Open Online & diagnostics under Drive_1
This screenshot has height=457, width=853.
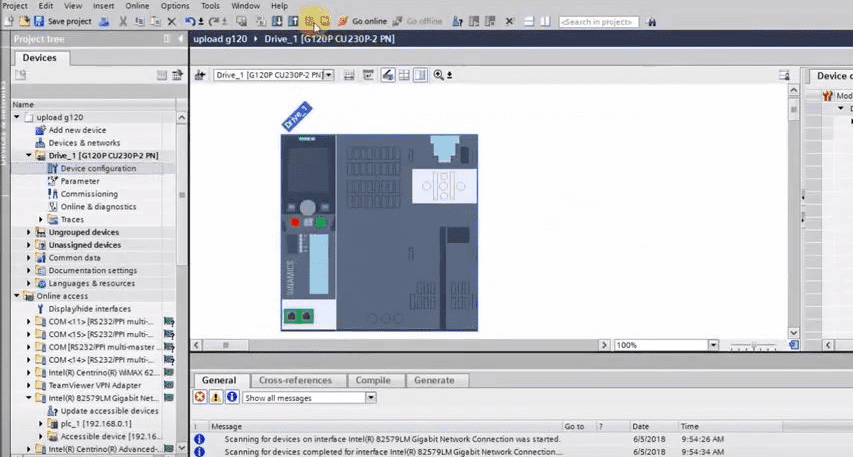pos(98,207)
